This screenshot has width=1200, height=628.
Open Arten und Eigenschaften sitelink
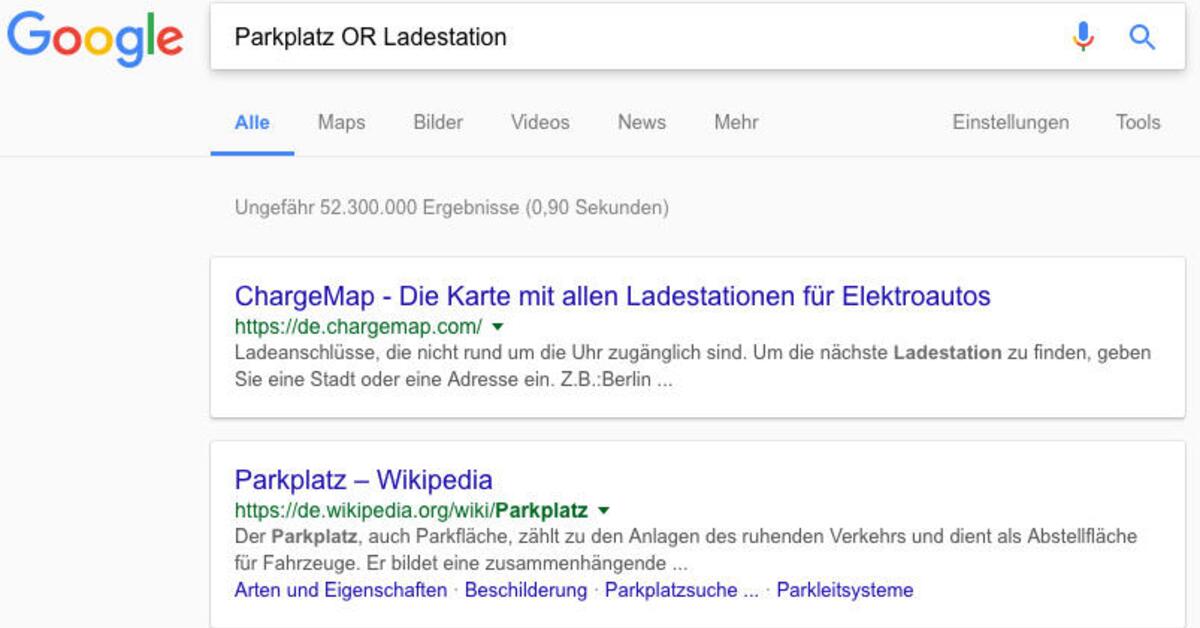[x=341, y=590]
